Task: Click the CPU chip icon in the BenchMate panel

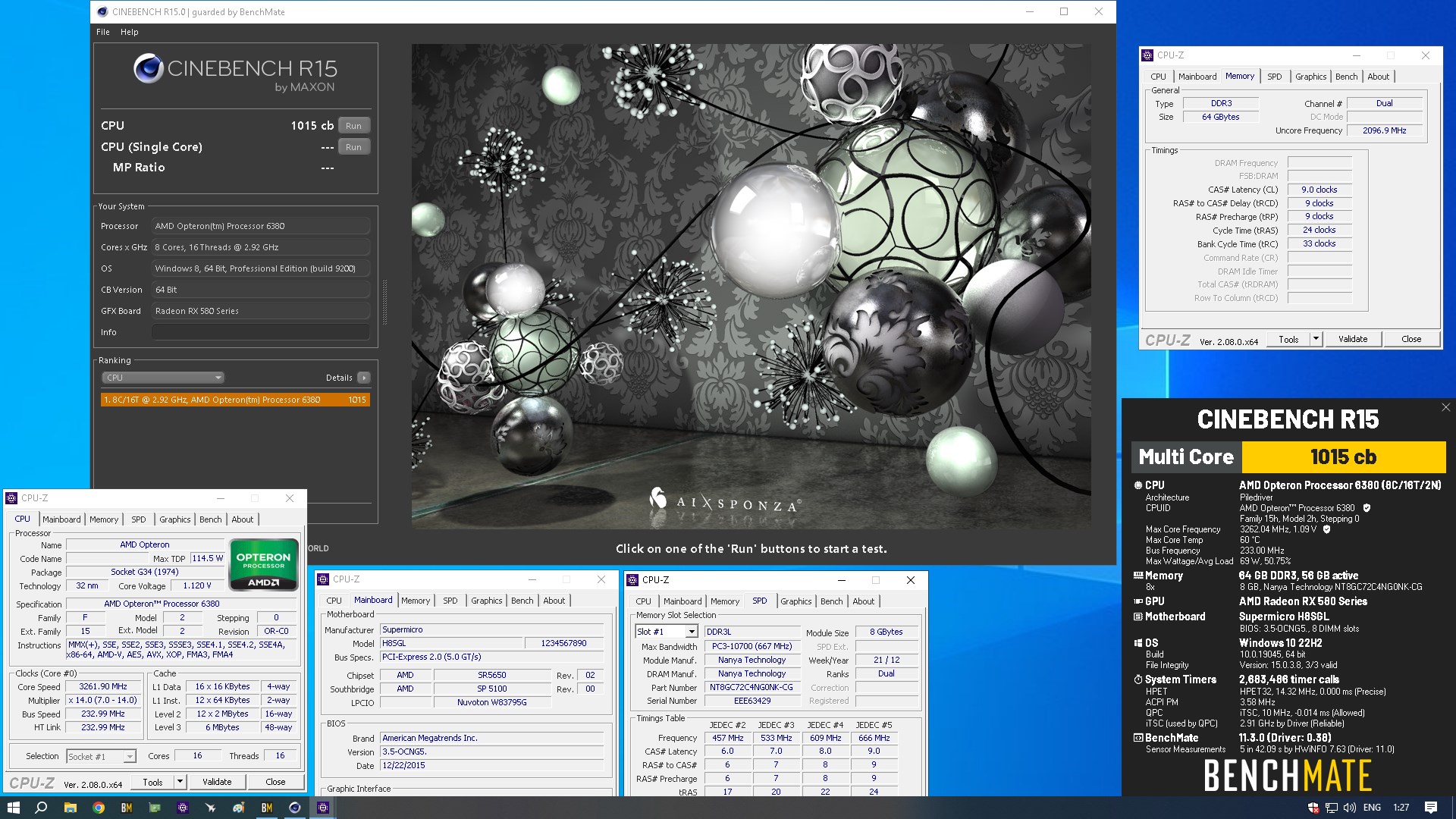Action: coord(1137,485)
